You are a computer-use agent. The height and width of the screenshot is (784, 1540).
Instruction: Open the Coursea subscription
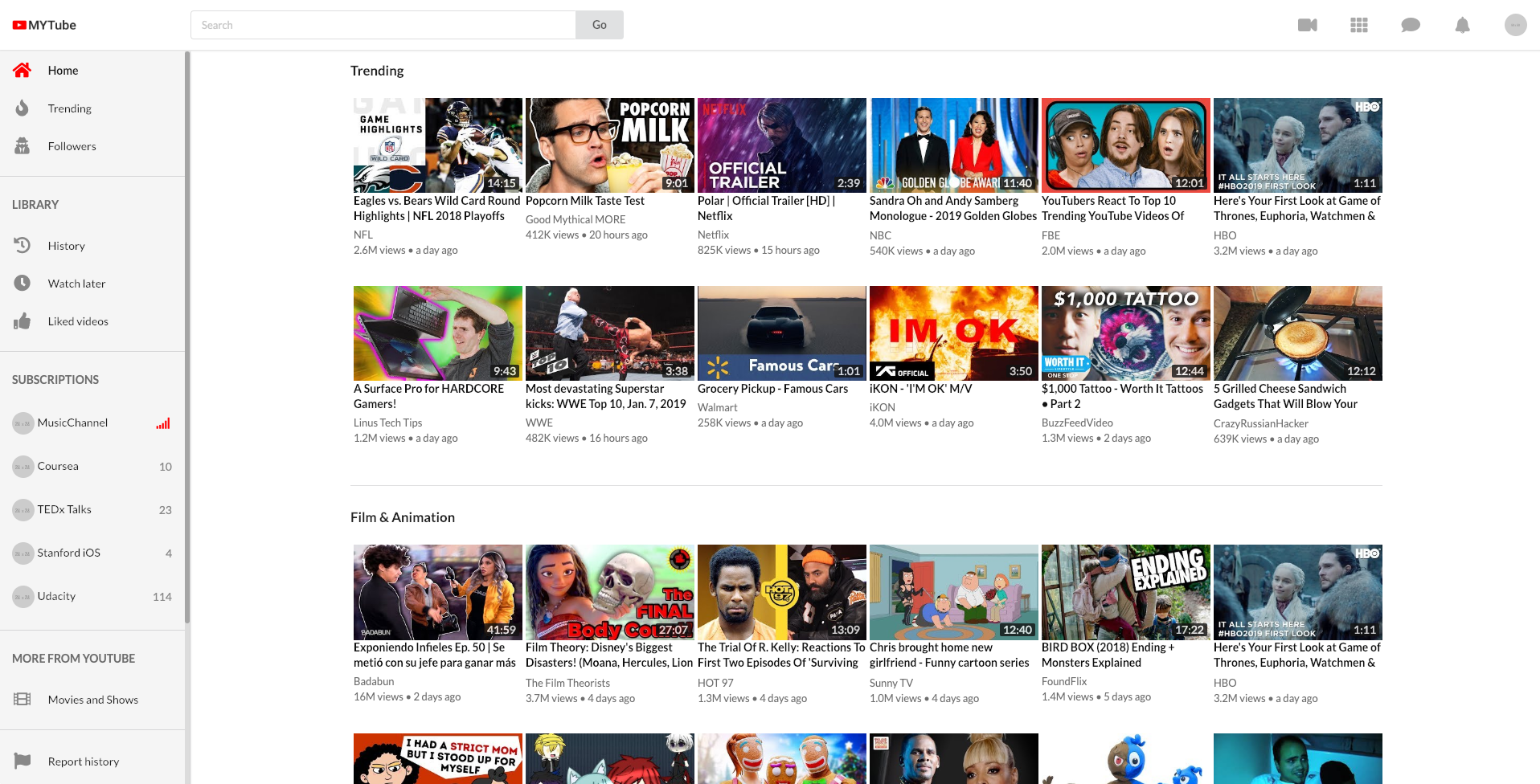(92, 466)
